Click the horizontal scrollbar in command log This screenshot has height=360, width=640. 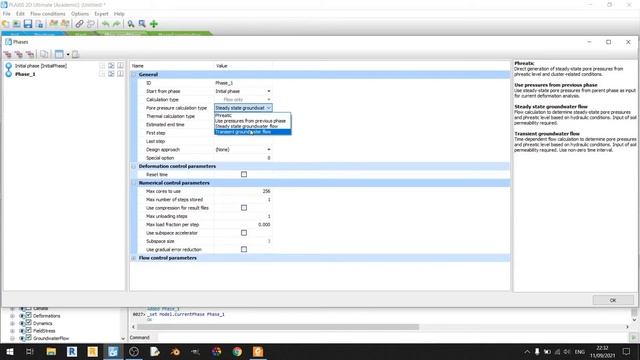click(278, 327)
